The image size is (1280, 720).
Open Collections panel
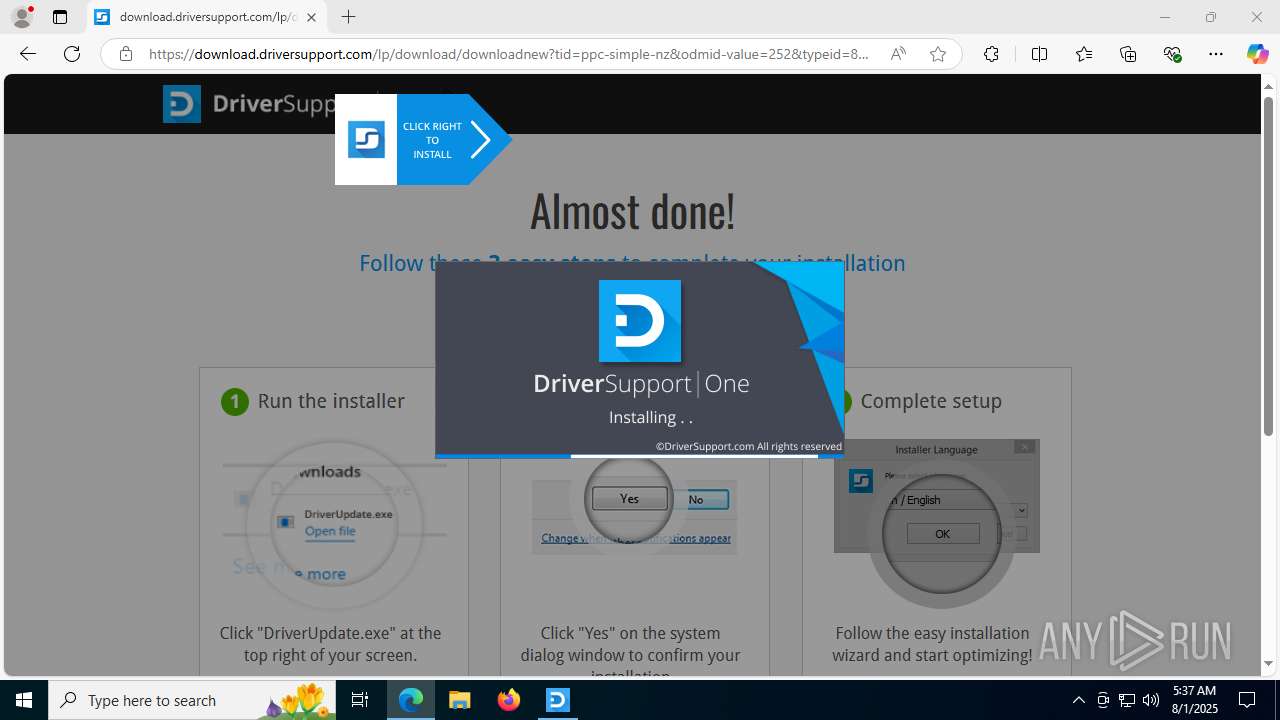pos(1128,54)
